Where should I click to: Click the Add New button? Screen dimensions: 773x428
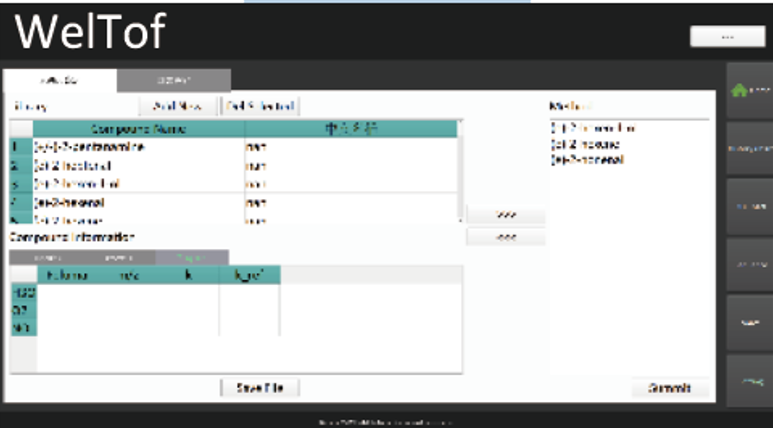point(178,106)
